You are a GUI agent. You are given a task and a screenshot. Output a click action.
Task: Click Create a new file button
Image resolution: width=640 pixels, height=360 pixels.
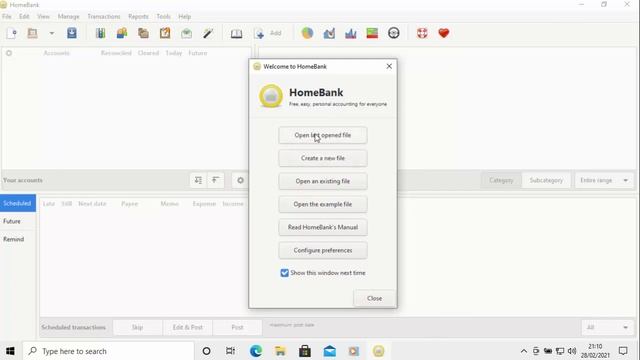coord(322,158)
